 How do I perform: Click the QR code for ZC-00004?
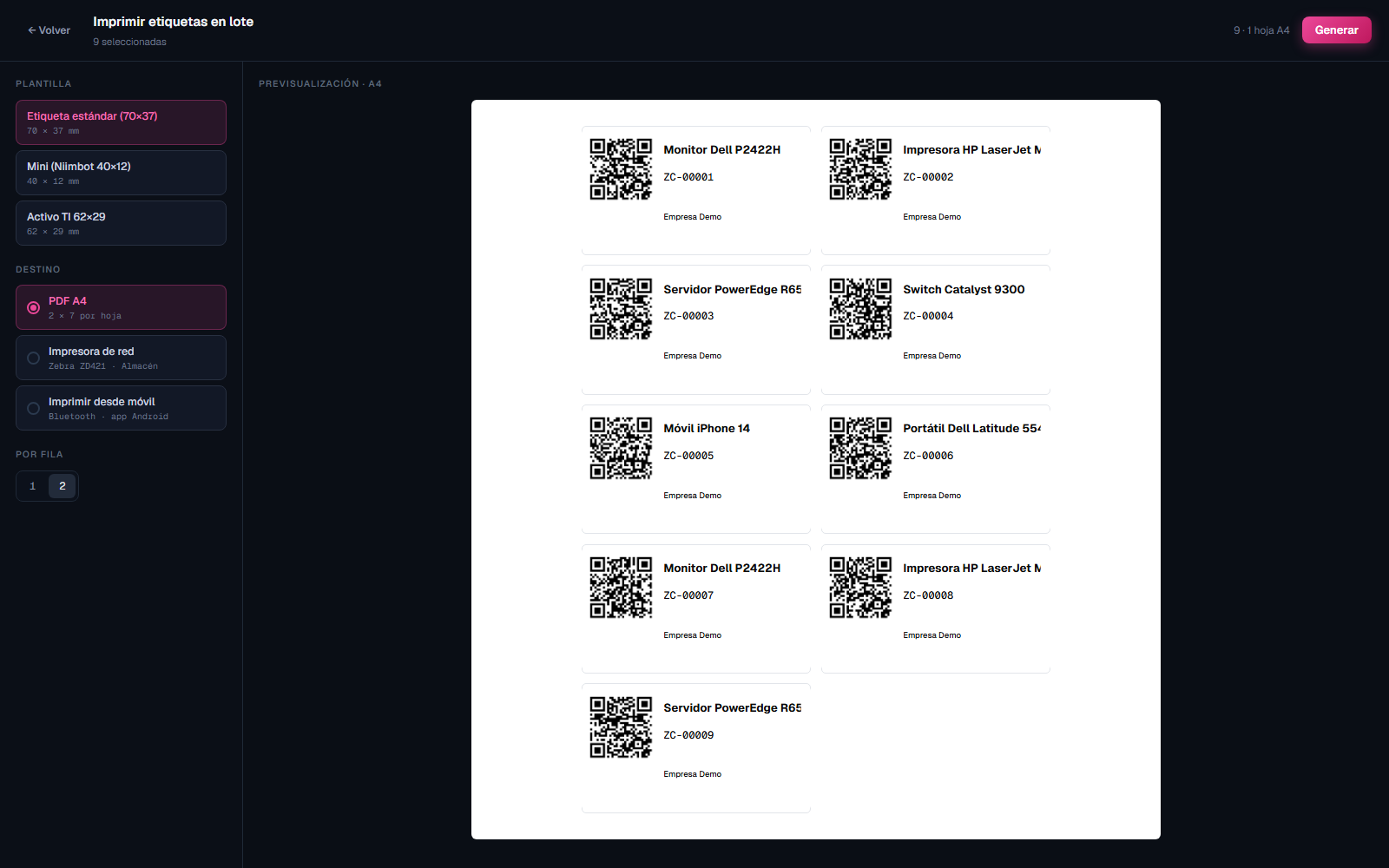click(x=860, y=309)
